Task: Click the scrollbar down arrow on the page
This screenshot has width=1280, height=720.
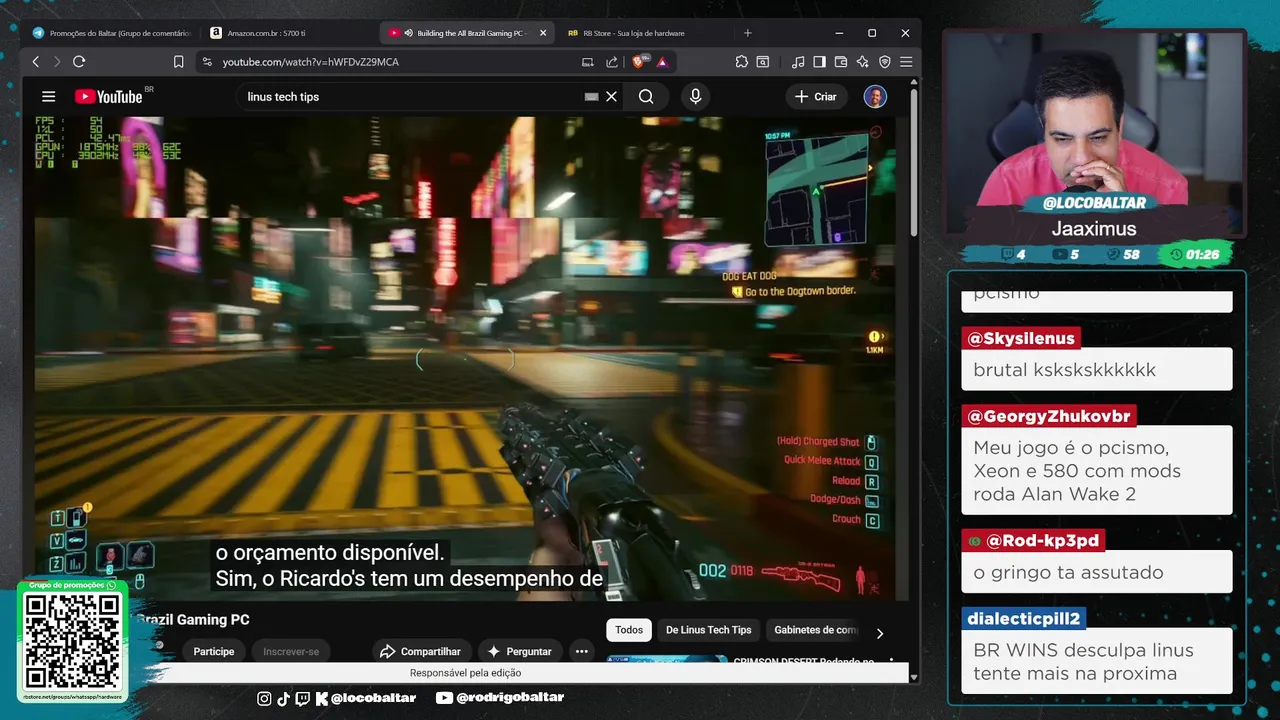Action: click(914, 677)
